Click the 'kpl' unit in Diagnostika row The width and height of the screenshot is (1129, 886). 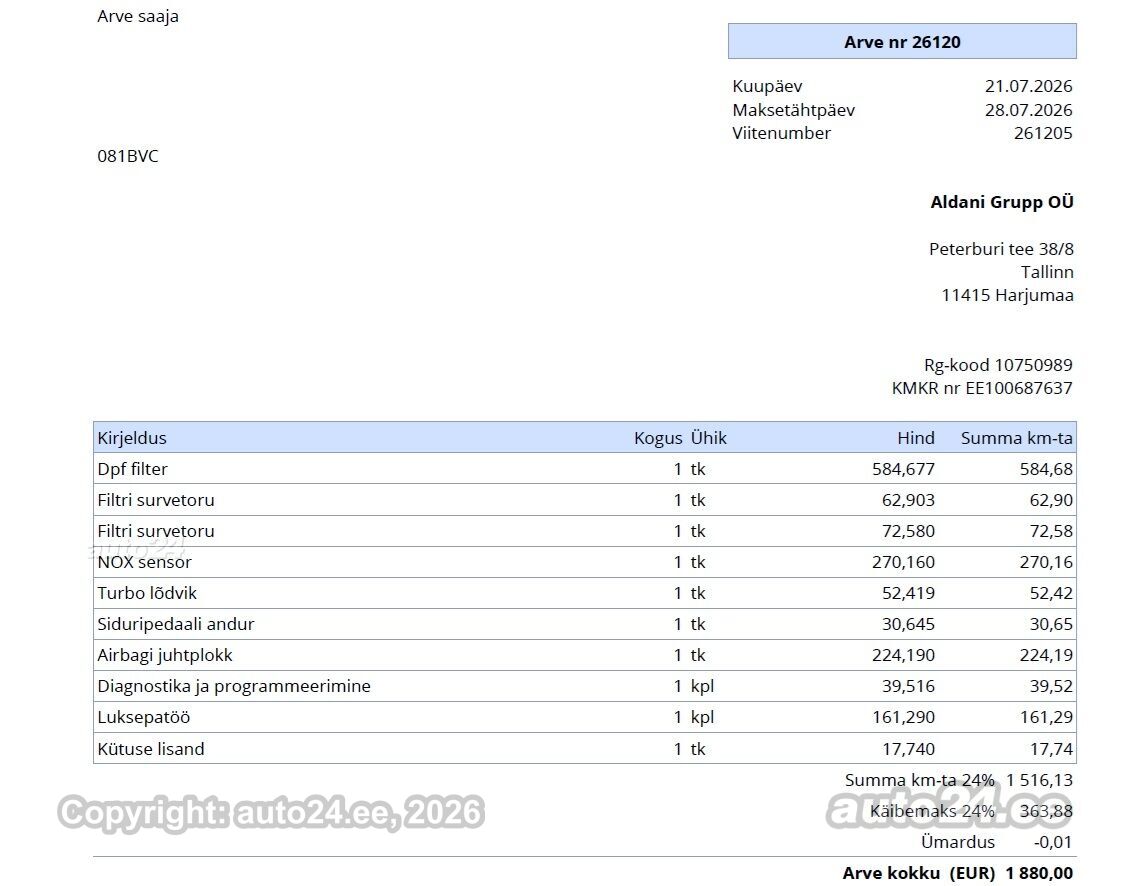coord(702,687)
